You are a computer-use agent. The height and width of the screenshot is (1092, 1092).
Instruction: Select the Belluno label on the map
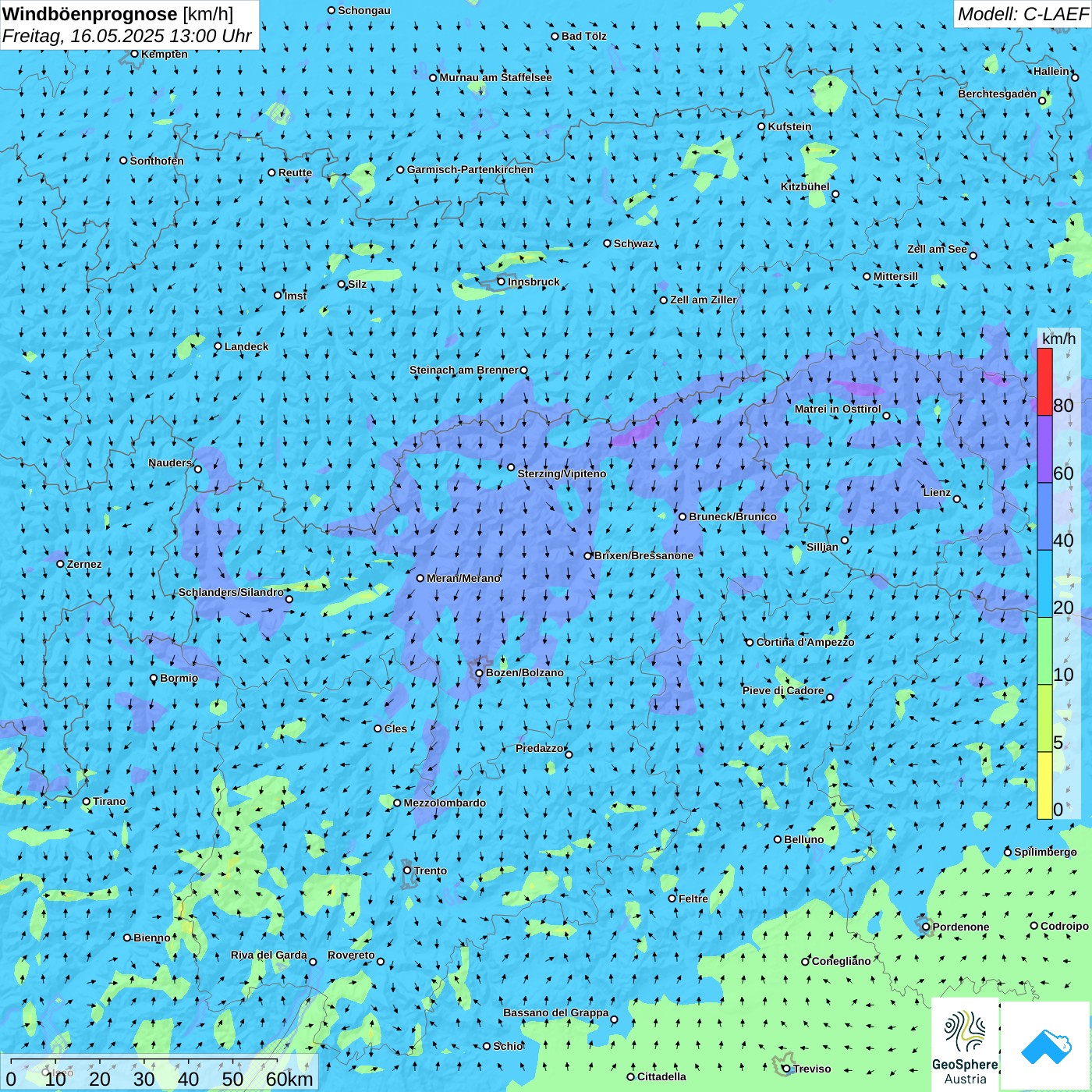(804, 839)
